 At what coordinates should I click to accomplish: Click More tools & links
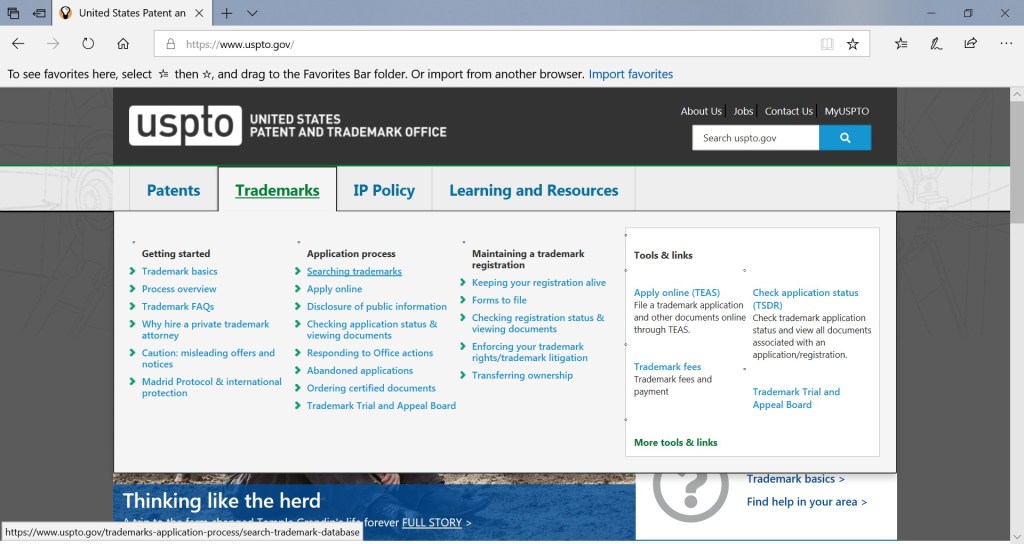tap(675, 442)
